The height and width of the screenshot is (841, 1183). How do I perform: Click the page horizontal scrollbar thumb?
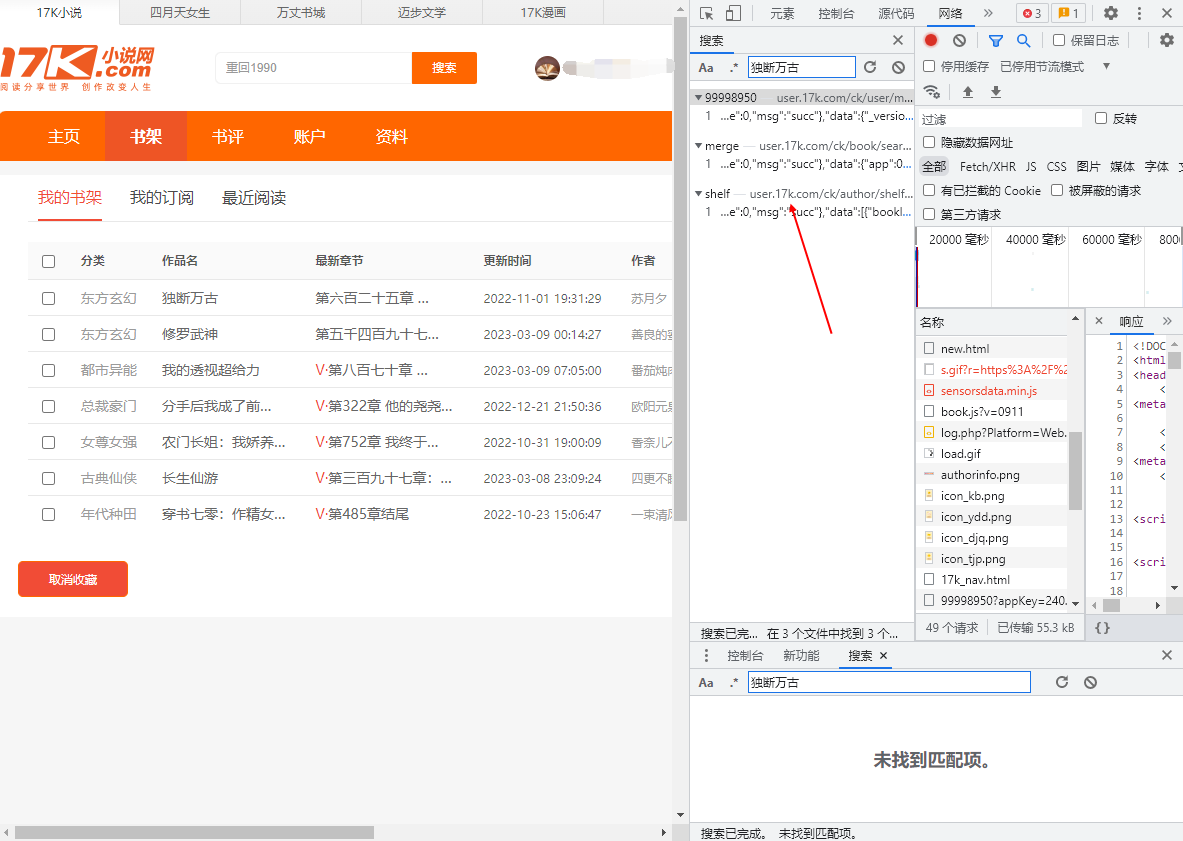pyautogui.click(x=194, y=832)
